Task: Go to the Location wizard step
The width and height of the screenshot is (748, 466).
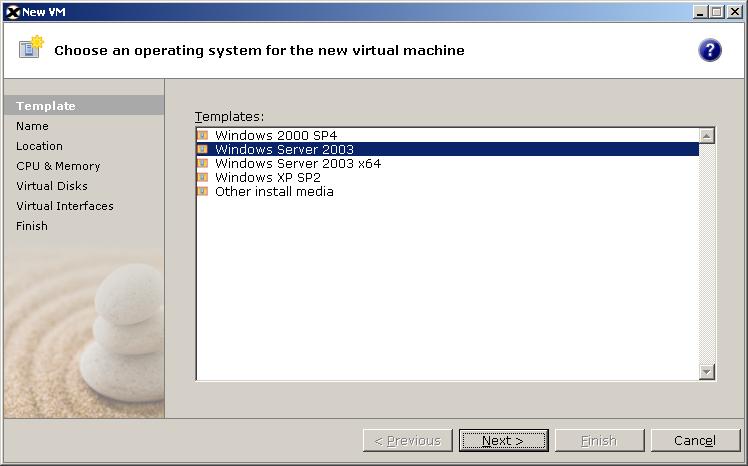Action: coord(39,146)
